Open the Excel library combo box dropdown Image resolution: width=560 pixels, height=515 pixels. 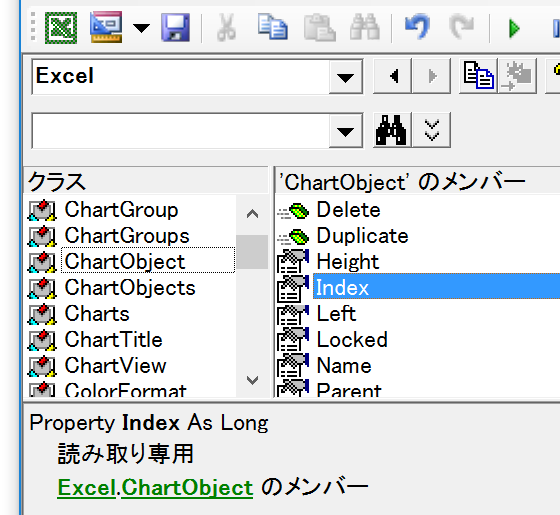click(x=345, y=77)
